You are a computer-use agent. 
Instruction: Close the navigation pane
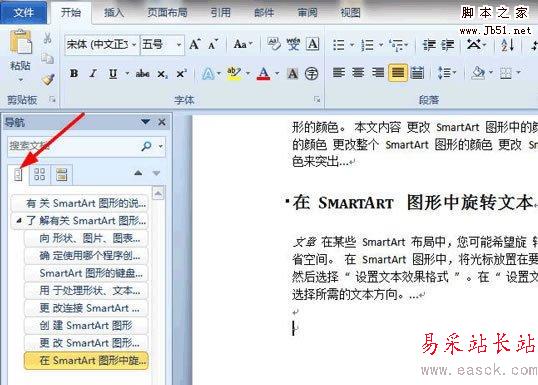[x=162, y=122]
